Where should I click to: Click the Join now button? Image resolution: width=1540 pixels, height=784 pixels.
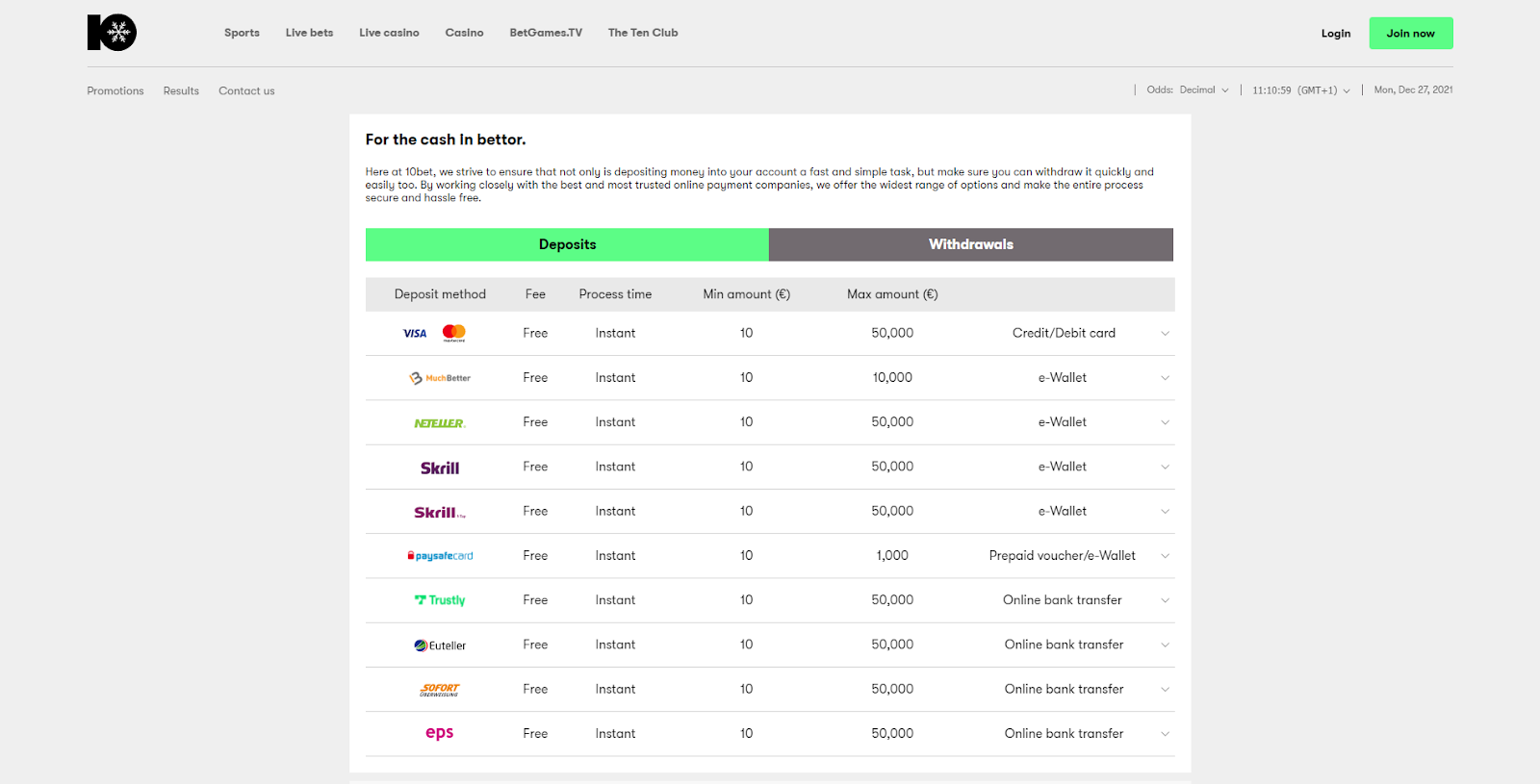click(1411, 34)
